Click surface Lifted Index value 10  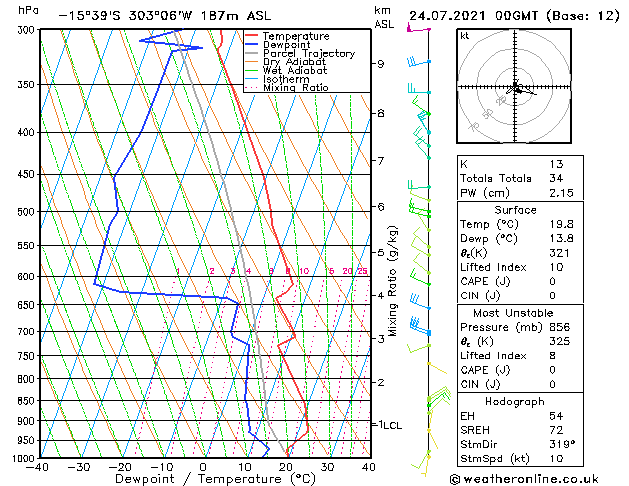point(556,267)
